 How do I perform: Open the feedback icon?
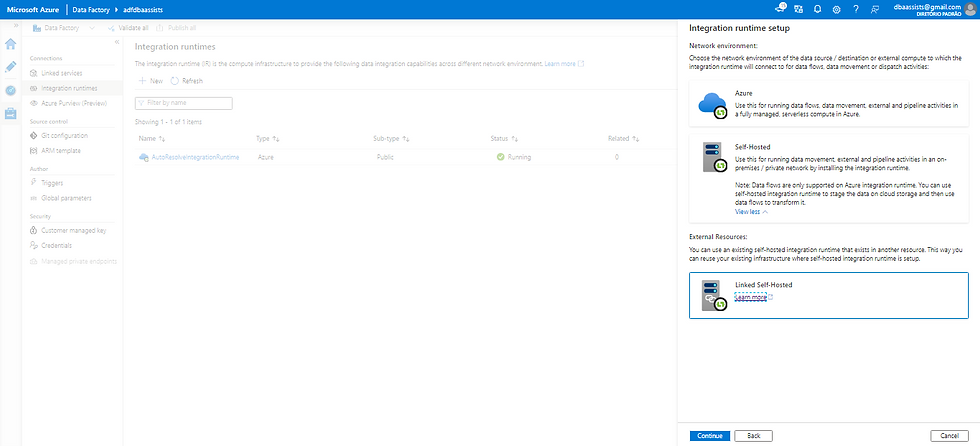pyautogui.click(x=874, y=9)
